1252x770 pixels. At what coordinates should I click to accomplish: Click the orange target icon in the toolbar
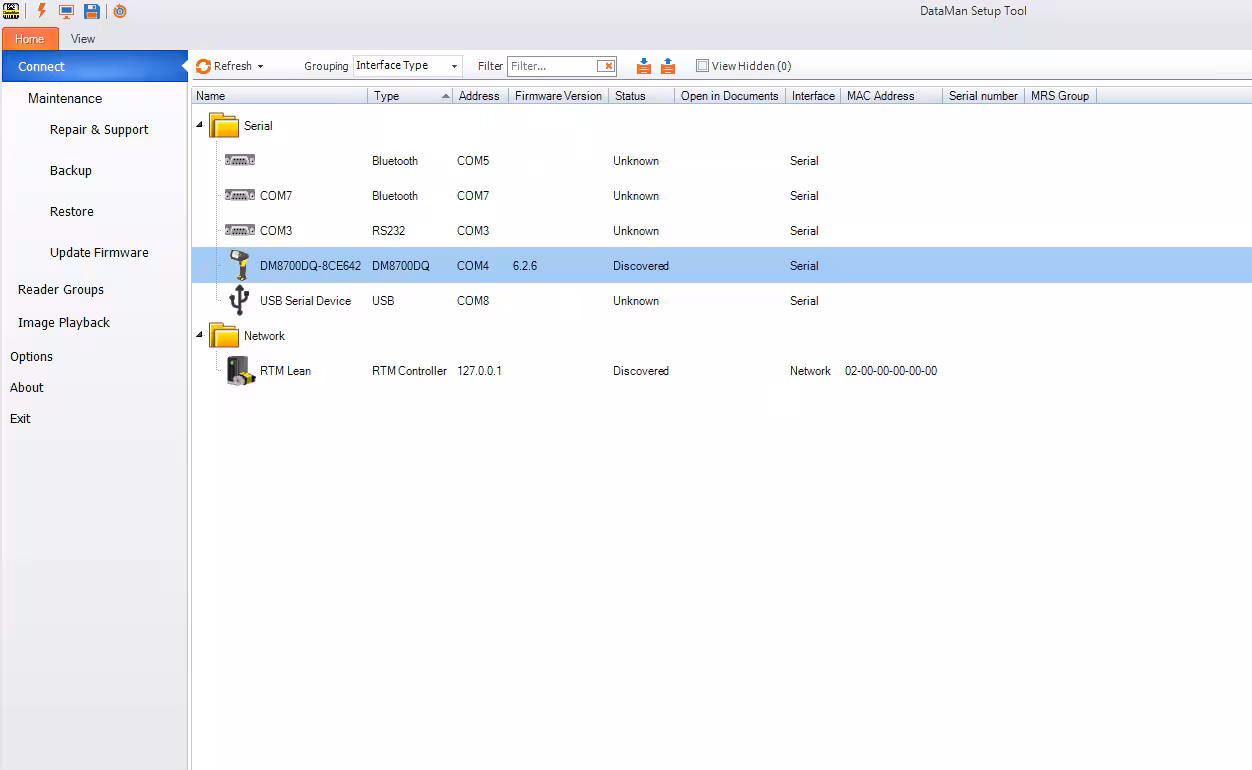coord(120,11)
